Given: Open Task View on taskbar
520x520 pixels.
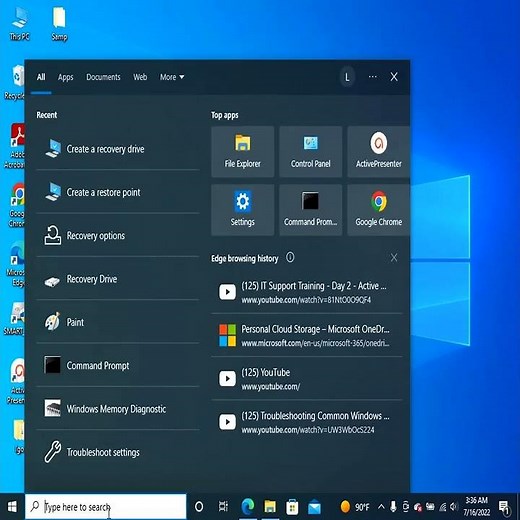Looking at the screenshot, I should (223, 507).
